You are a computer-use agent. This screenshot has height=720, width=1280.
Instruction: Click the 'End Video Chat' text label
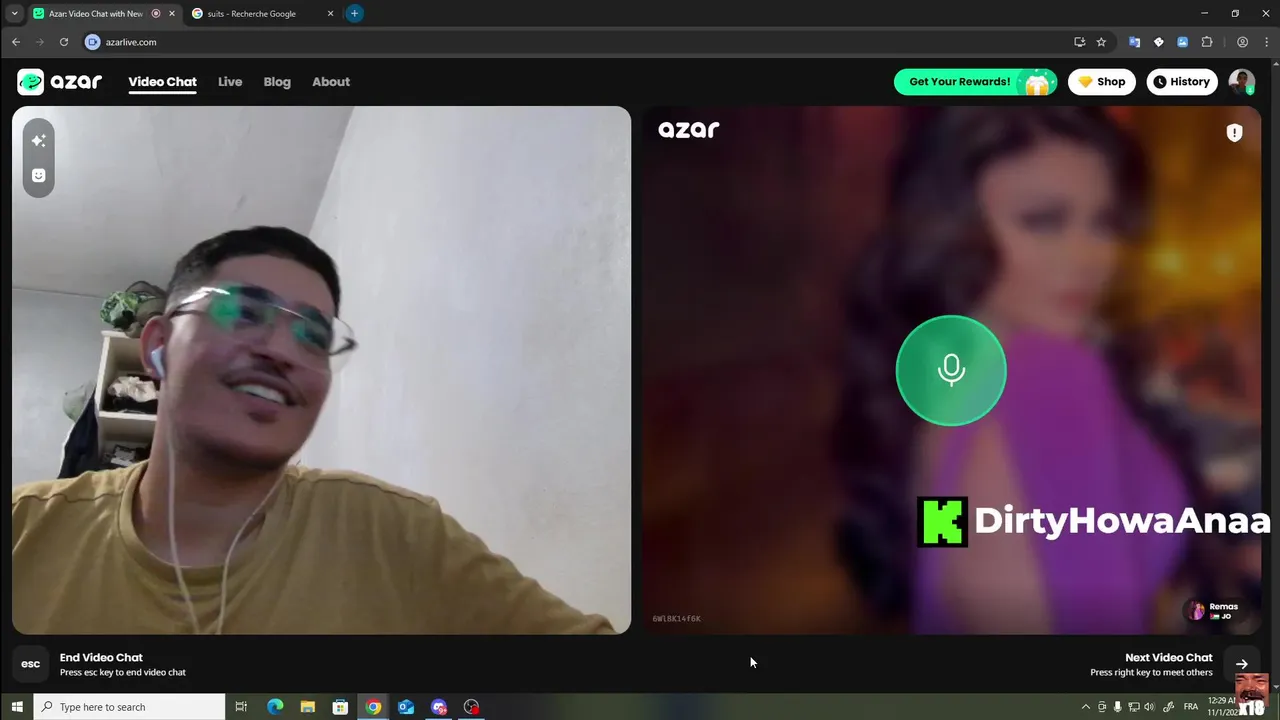pos(101,657)
